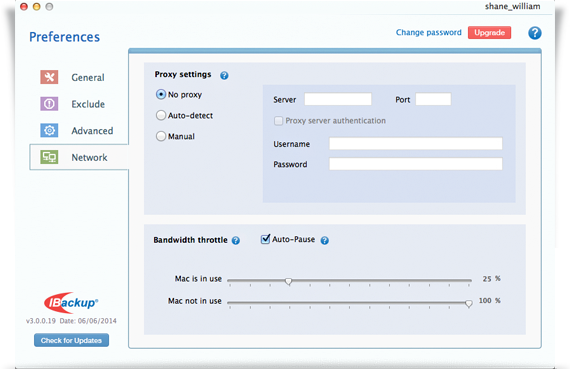
Task: Click the 100 % value label
Action: click(x=490, y=300)
